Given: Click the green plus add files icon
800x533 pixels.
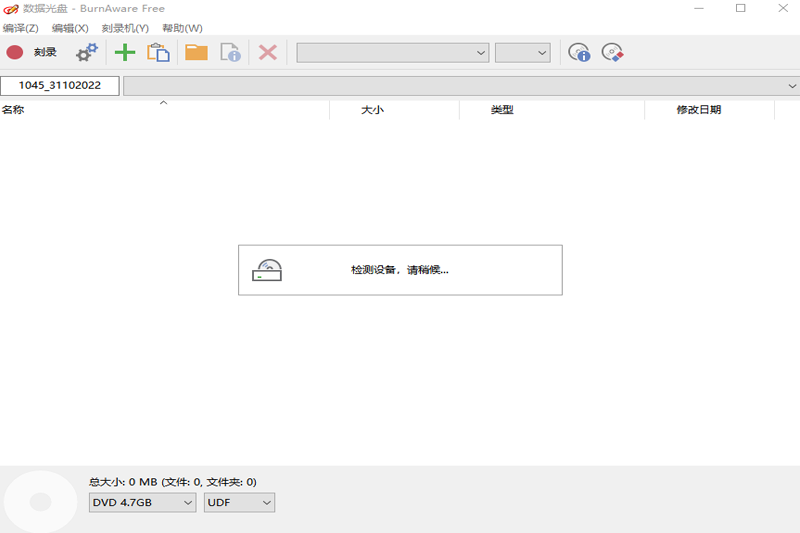Looking at the screenshot, I should click(x=125, y=52).
